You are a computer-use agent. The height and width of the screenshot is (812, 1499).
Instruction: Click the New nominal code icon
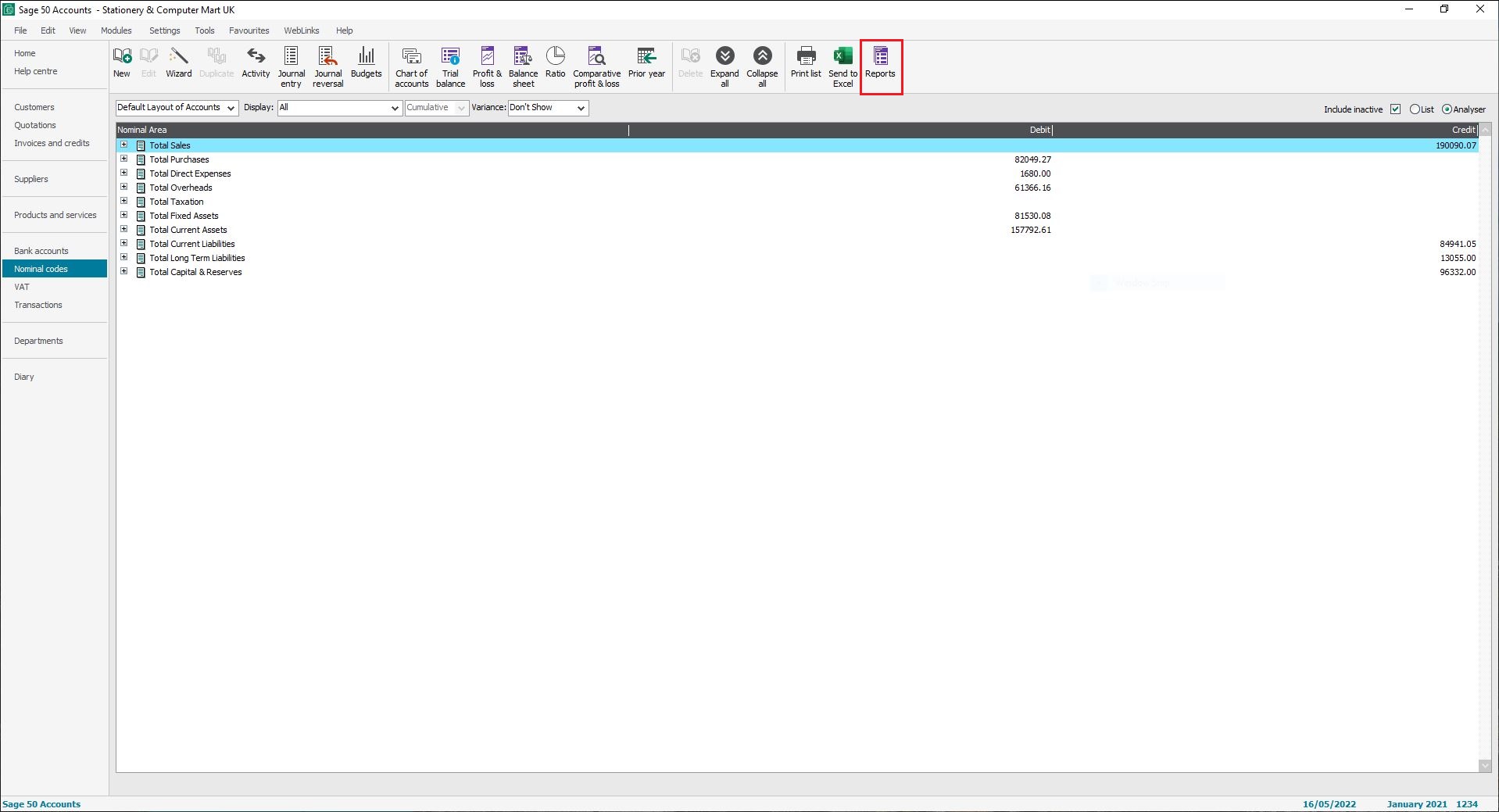122,63
